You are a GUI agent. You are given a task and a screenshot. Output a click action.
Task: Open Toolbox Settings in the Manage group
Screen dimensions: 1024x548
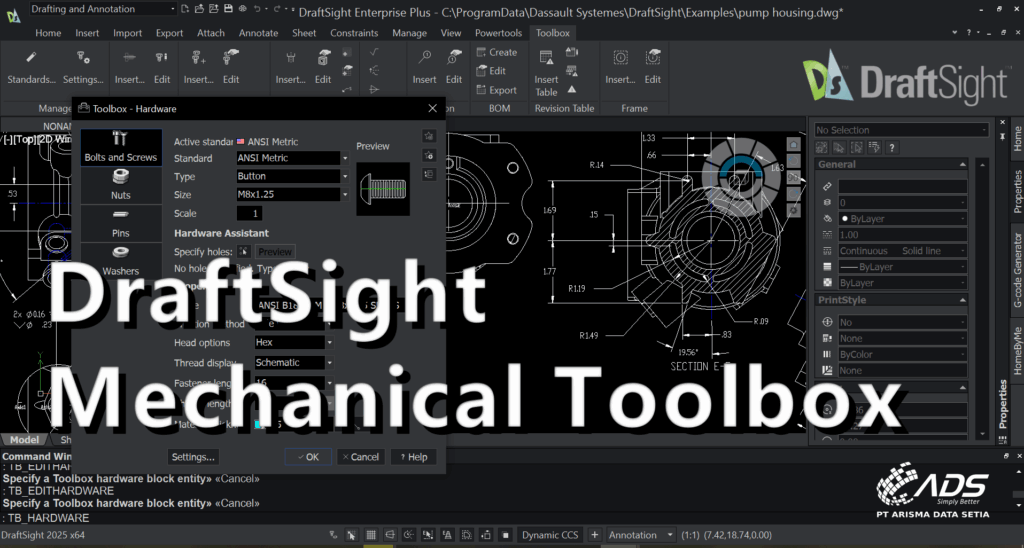[x=83, y=68]
